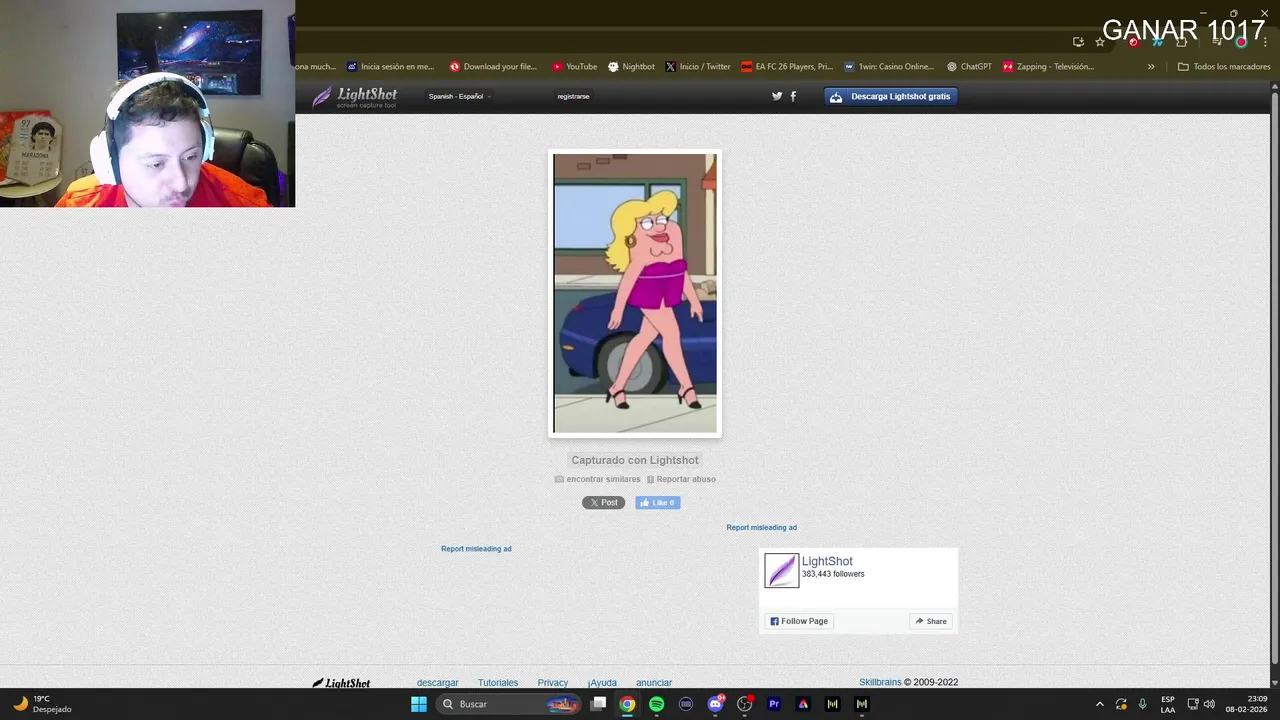Open the weather widget showing 19°C Despejado

click(x=42, y=704)
